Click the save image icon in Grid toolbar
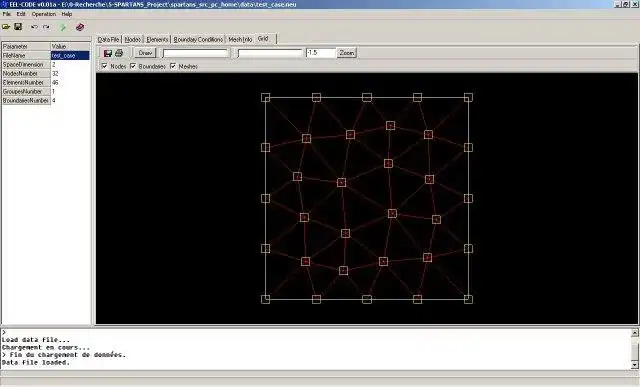The image size is (640, 387). pos(108,53)
